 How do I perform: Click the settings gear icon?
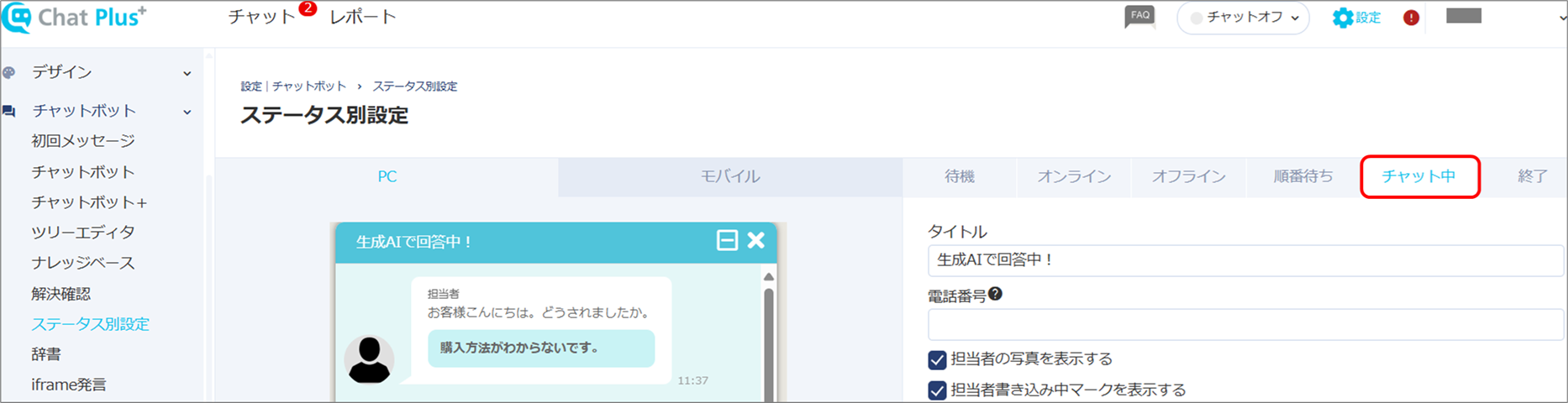click(x=1343, y=18)
